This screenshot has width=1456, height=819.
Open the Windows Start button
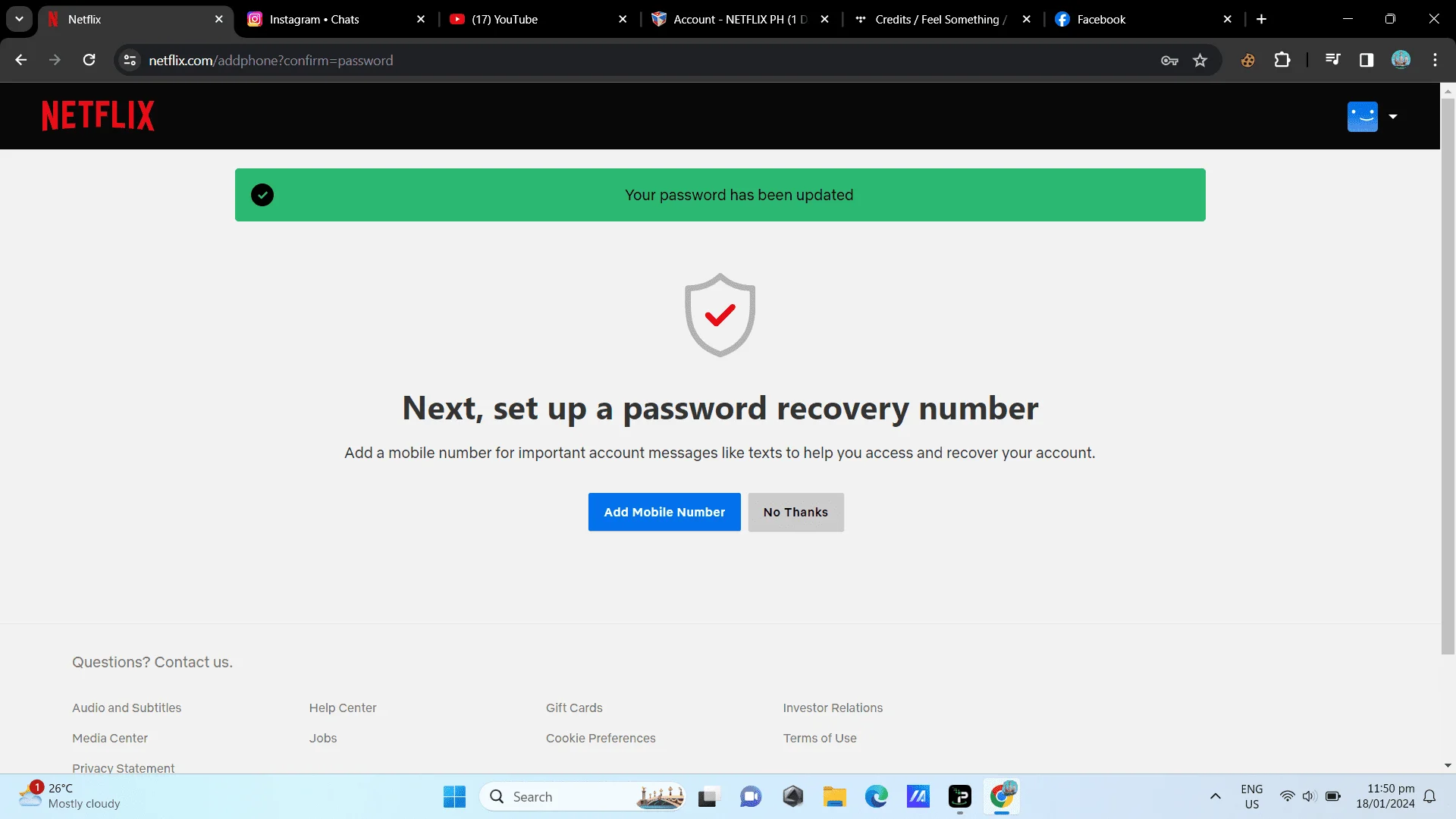tap(454, 797)
